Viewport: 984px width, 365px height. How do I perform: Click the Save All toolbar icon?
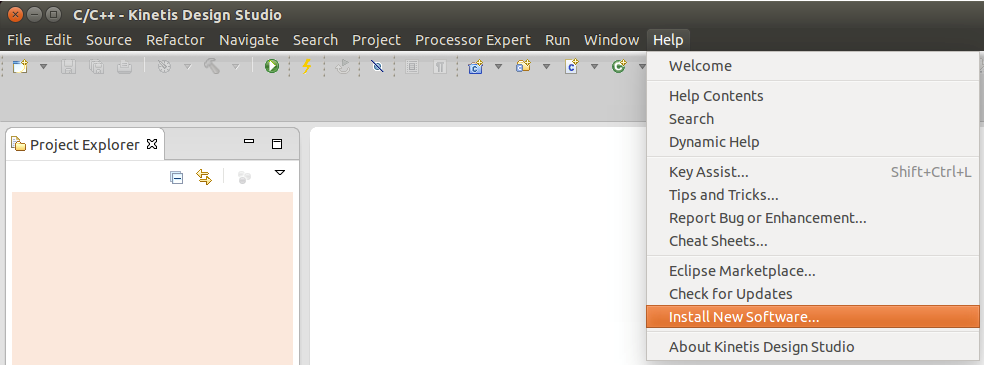pos(97,66)
